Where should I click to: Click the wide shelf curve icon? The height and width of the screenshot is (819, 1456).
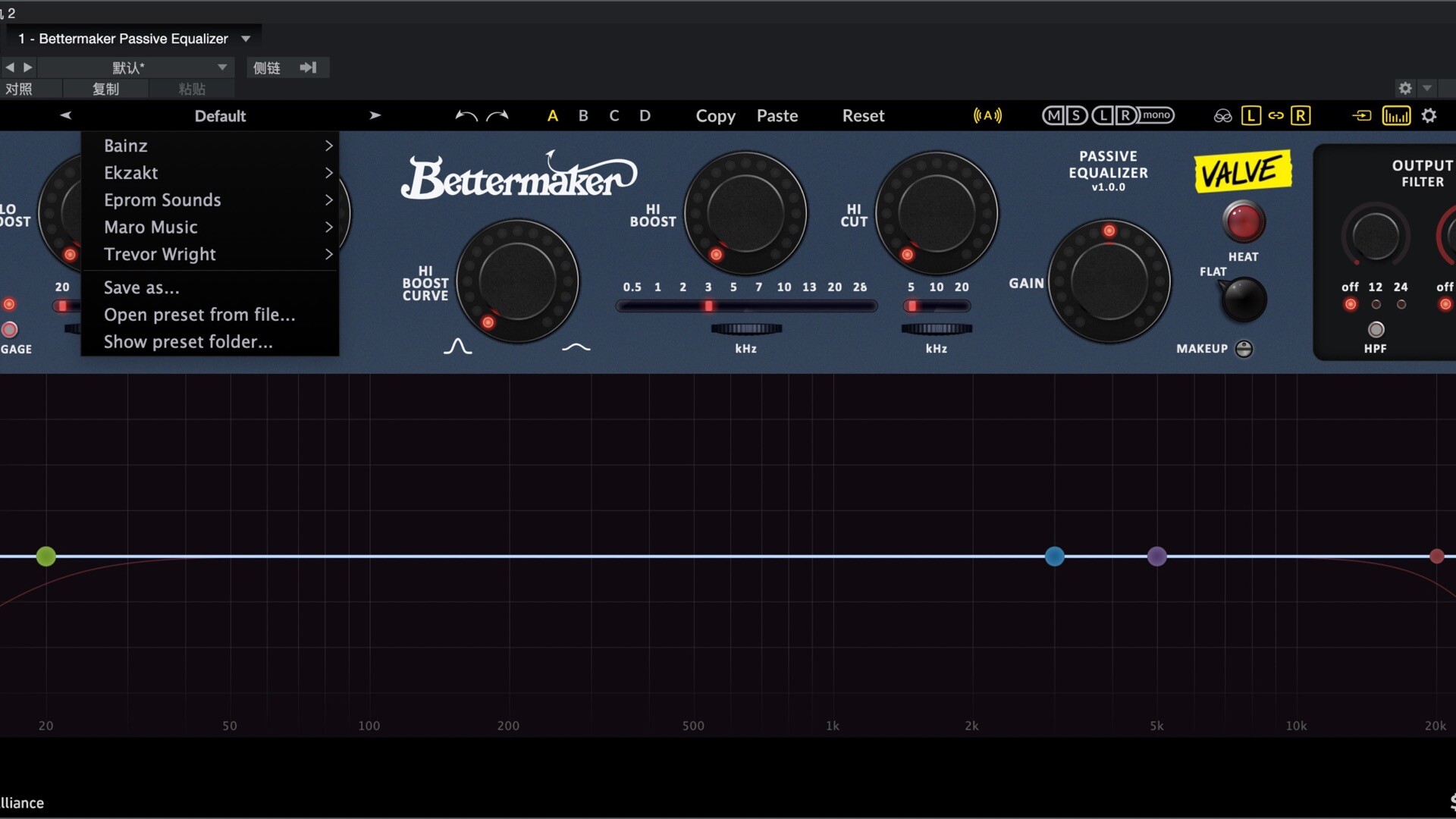tap(576, 347)
